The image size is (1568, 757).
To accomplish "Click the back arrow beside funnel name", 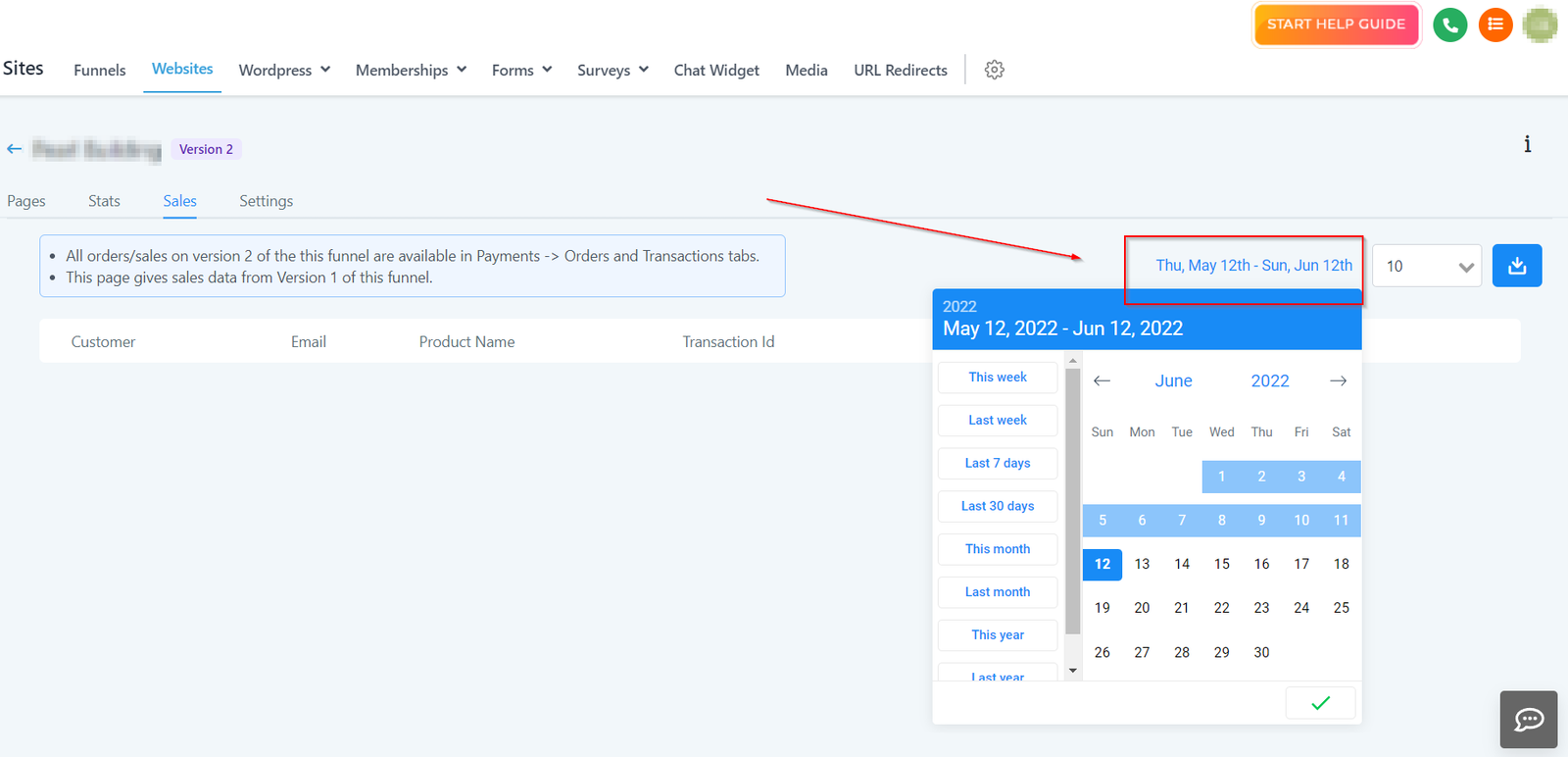I will click(x=15, y=149).
